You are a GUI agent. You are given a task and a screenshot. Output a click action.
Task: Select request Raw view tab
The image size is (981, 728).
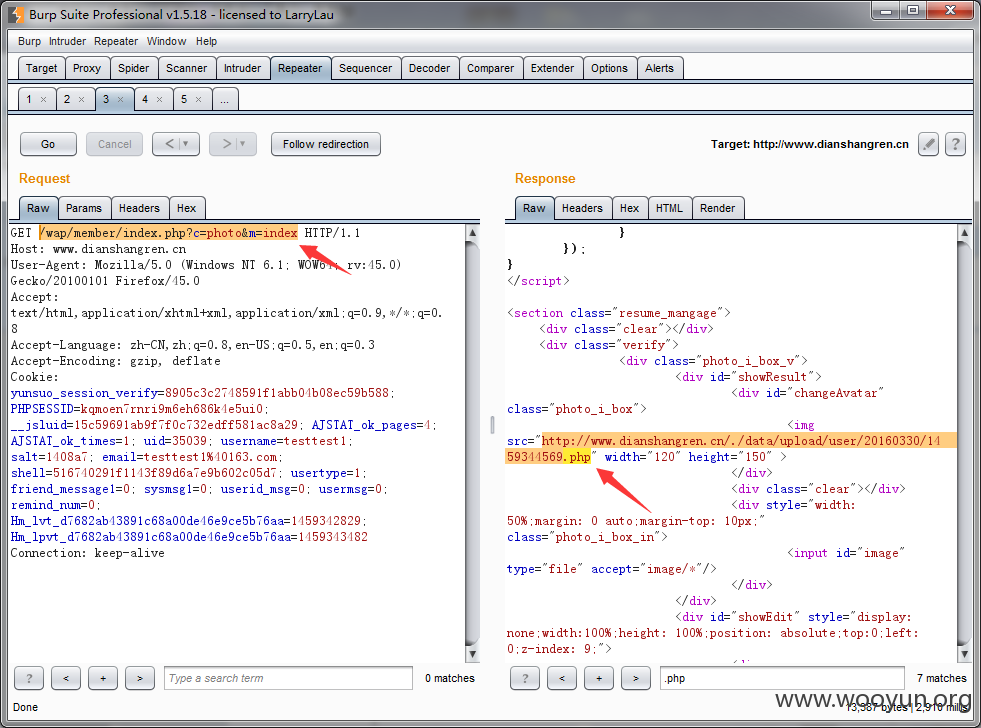coord(38,208)
